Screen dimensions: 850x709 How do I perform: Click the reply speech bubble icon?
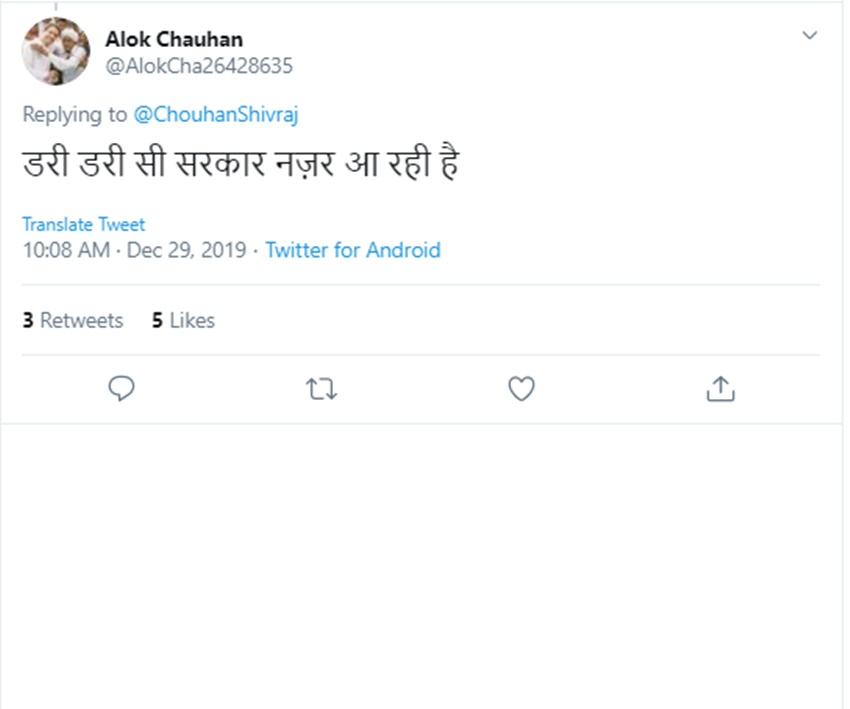(121, 389)
